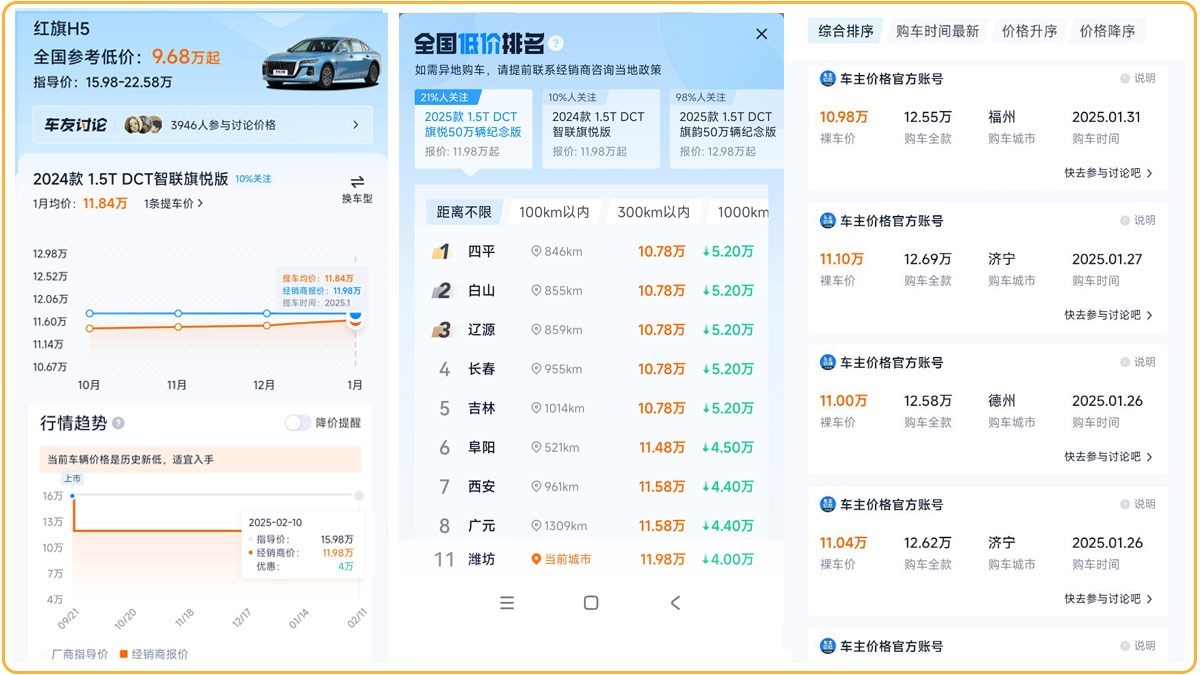Select the 辽源 rank three row
The width and height of the screenshot is (1200, 675).
(x=592, y=330)
